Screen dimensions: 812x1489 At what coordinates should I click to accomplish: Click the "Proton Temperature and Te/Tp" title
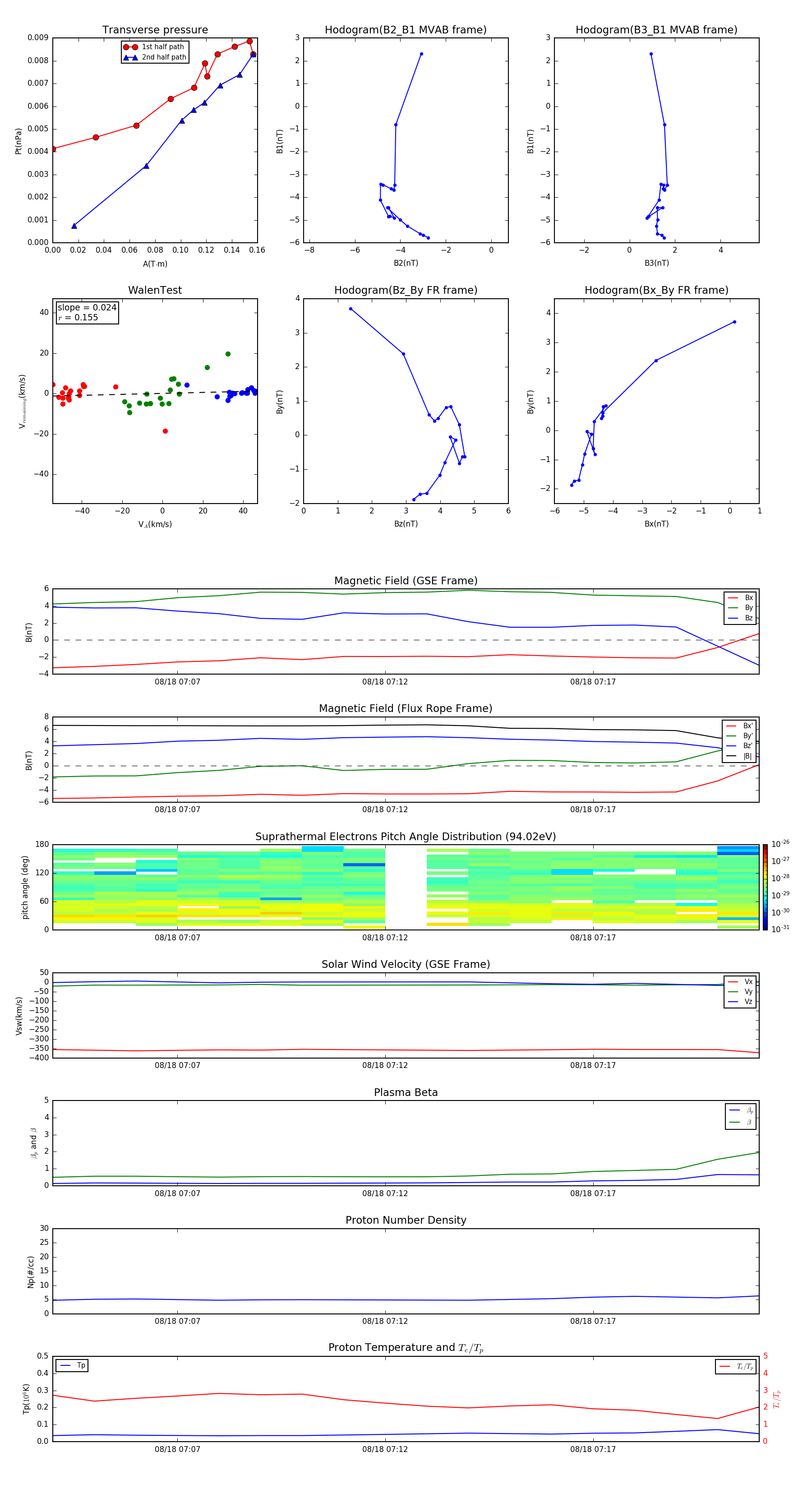pyautogui.click(x=406, y=1348)
